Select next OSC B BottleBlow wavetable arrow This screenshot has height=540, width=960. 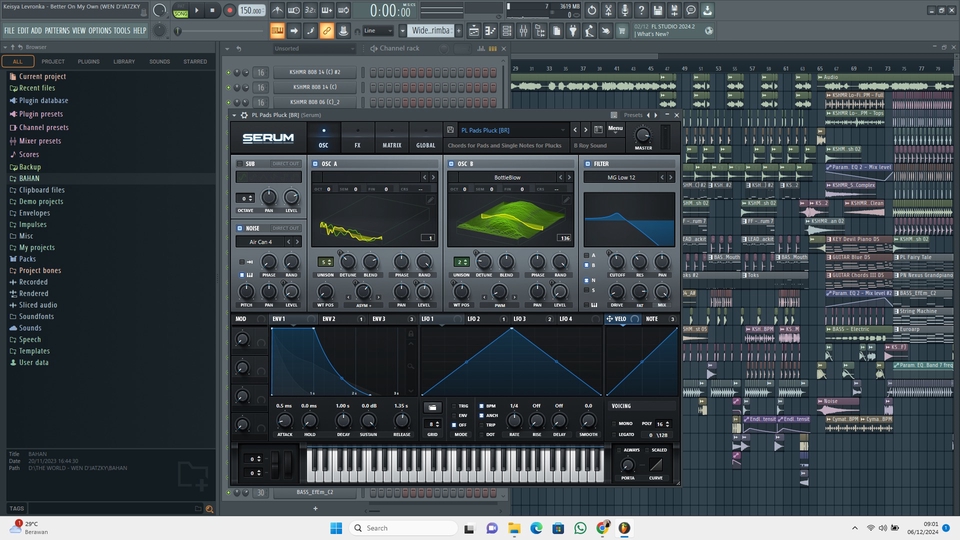(569, 178)
